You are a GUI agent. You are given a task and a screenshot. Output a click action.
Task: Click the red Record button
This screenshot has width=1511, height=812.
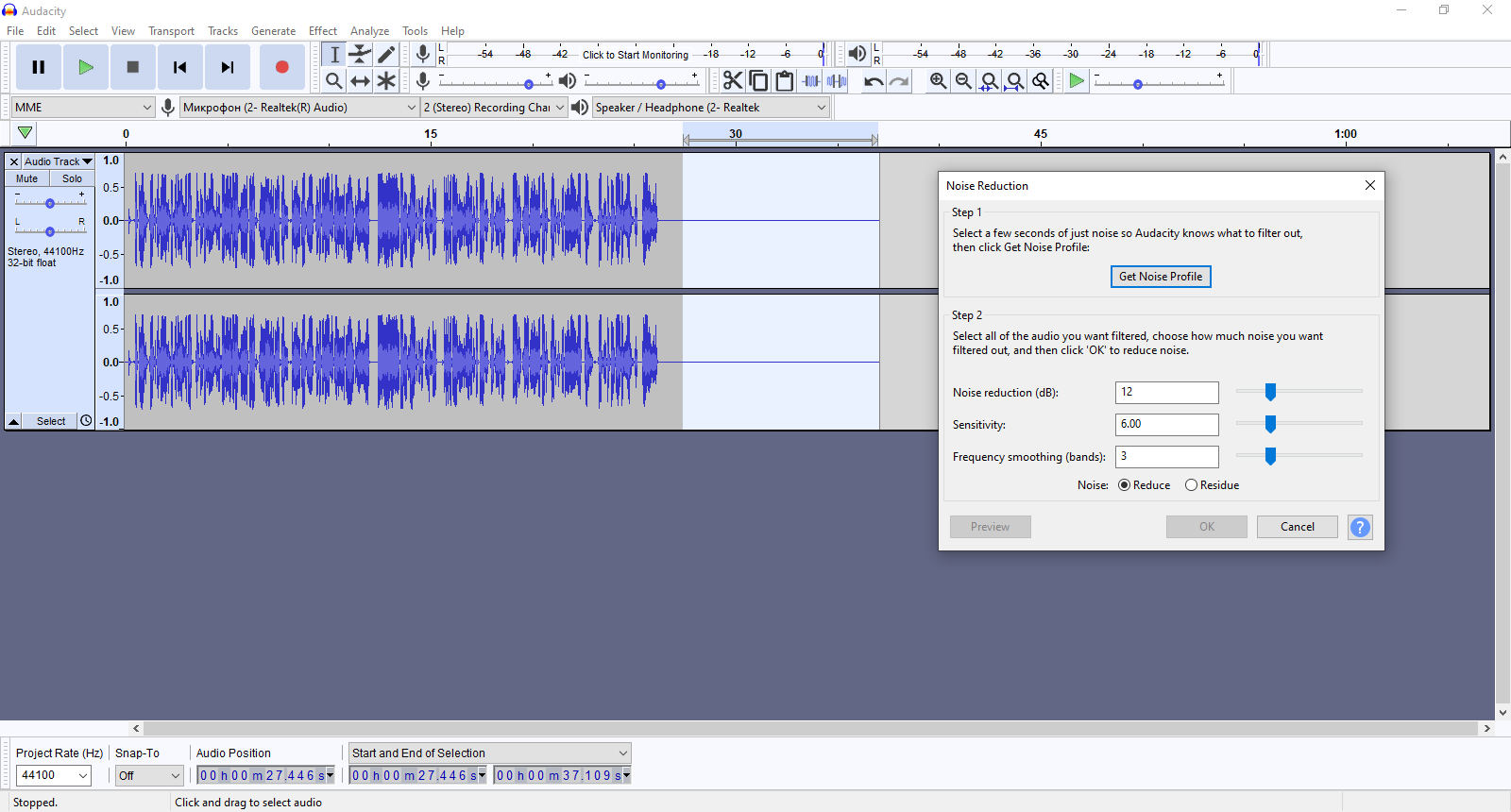[281, 67]
